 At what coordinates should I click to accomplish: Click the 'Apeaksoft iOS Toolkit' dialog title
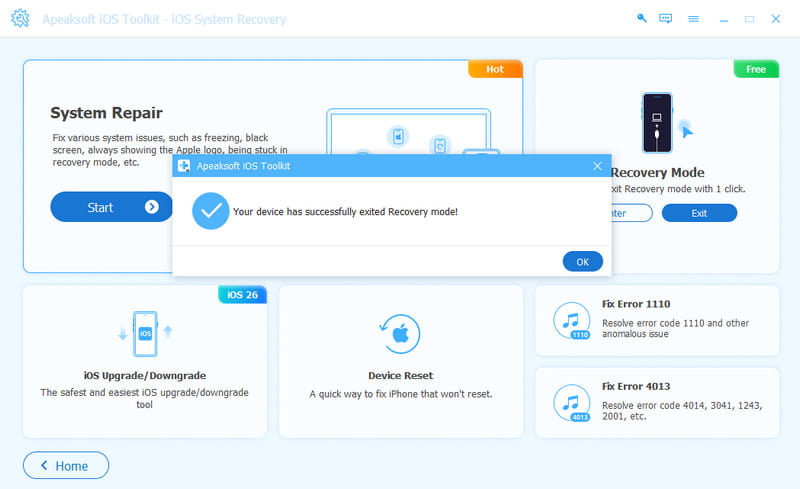[243, 166]
